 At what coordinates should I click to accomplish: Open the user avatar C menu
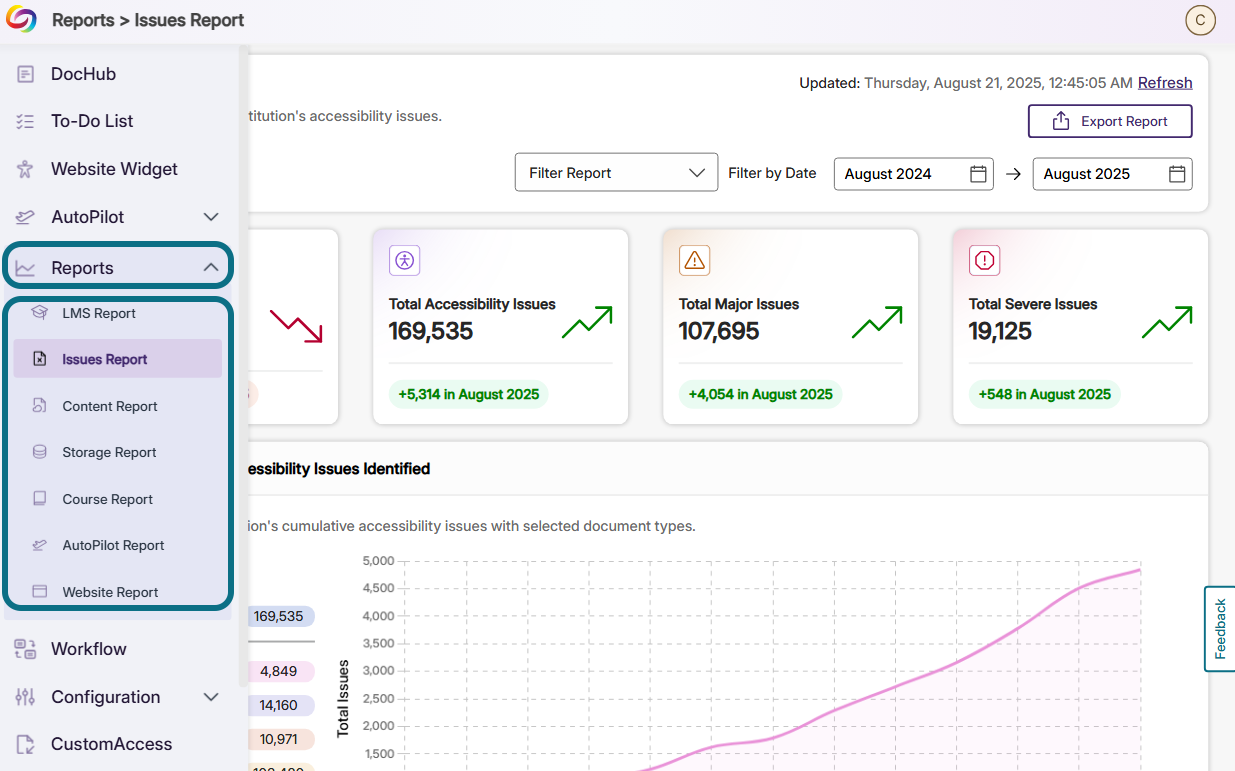coord(1199,20)
